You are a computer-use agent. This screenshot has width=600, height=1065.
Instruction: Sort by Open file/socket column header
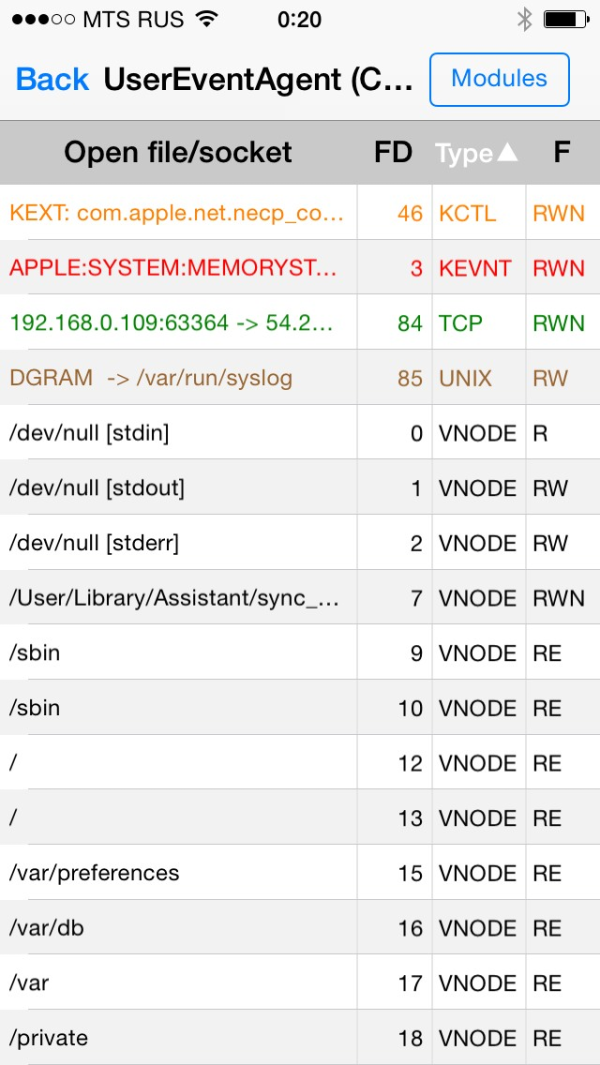[x=178, y=152]
